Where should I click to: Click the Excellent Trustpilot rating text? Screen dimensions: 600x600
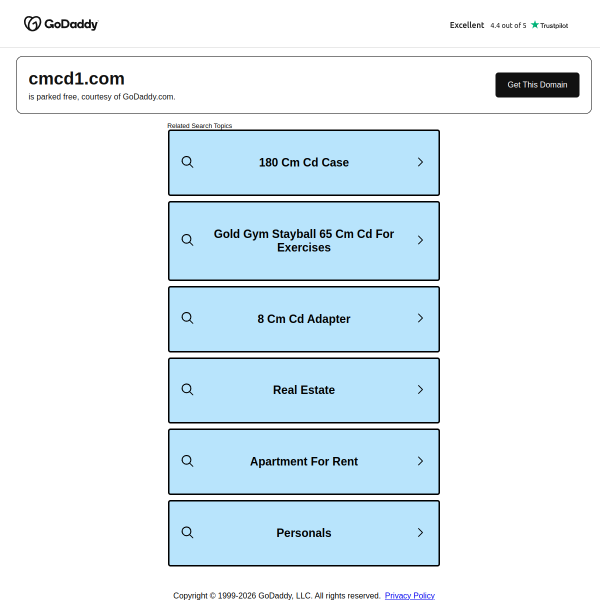coord(467,25)
